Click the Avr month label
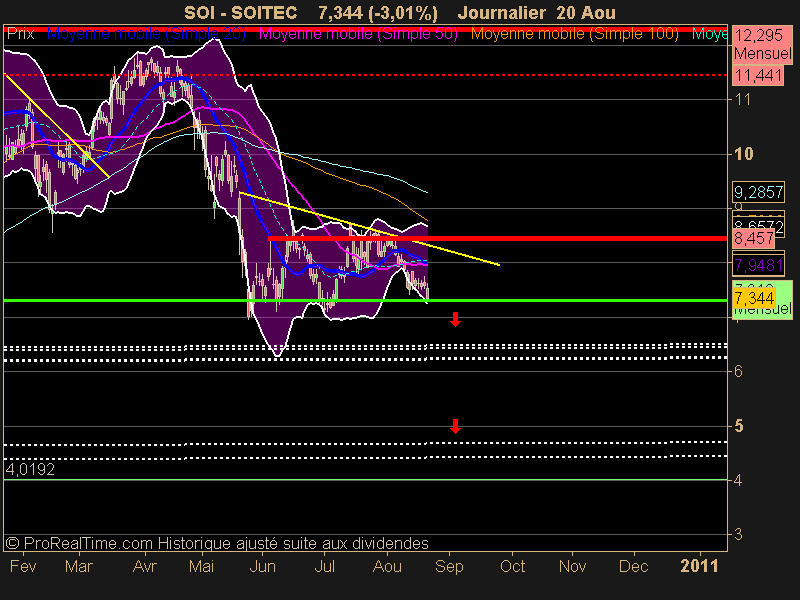The image size is (800, 600). 144,566
